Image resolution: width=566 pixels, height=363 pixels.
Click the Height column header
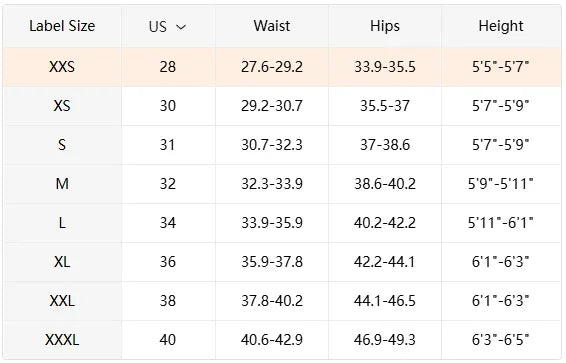coord(501,26)
